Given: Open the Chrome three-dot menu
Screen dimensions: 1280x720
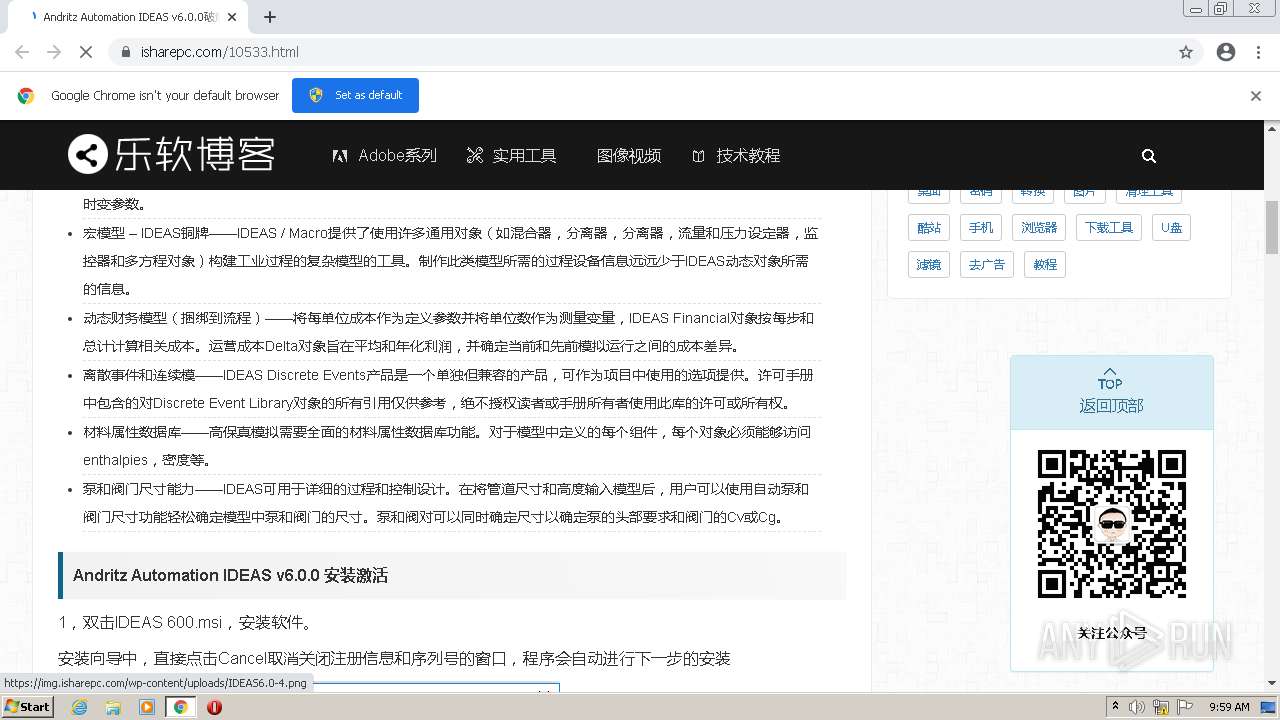Looking at the screenshot, I should 1258,52.
